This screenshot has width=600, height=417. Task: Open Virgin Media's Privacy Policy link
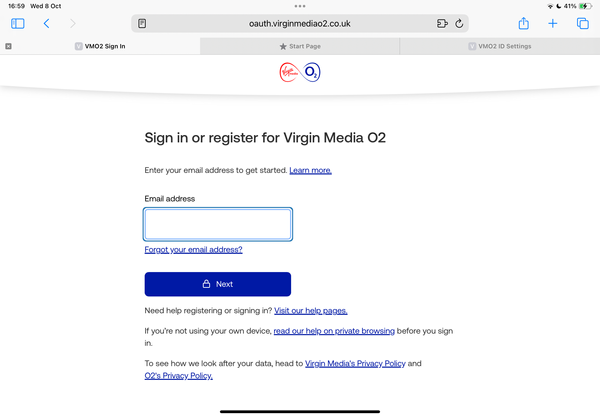356,363
